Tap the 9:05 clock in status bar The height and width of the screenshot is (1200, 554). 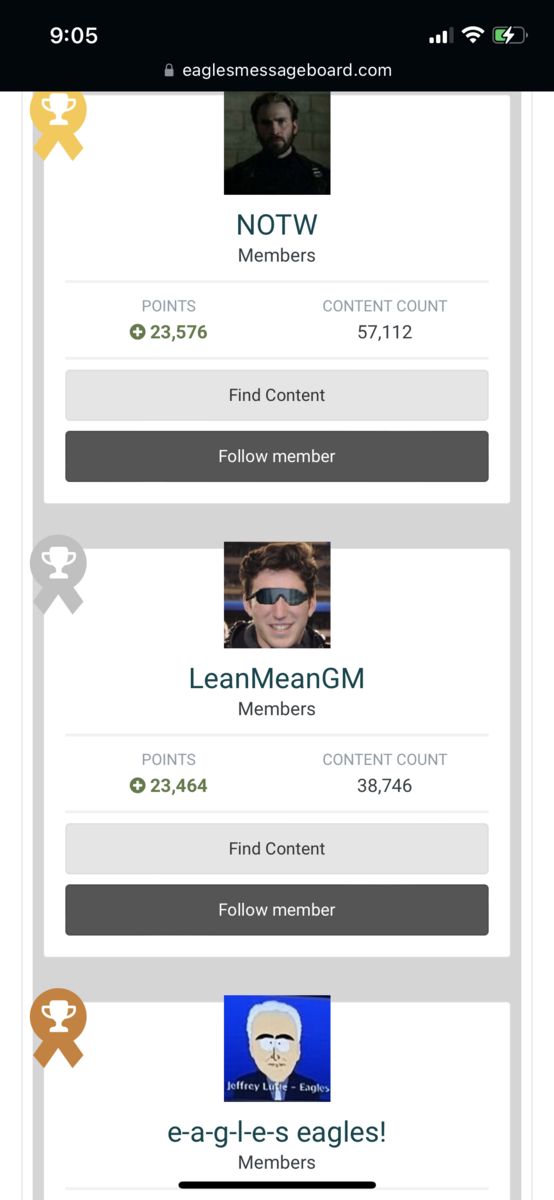click(74, 36)
